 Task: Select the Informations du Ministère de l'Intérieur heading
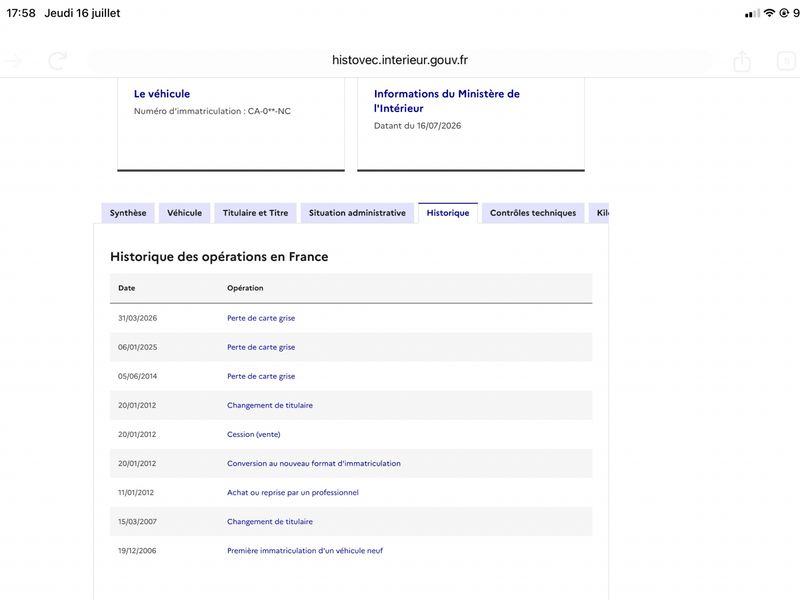(446, 101)
